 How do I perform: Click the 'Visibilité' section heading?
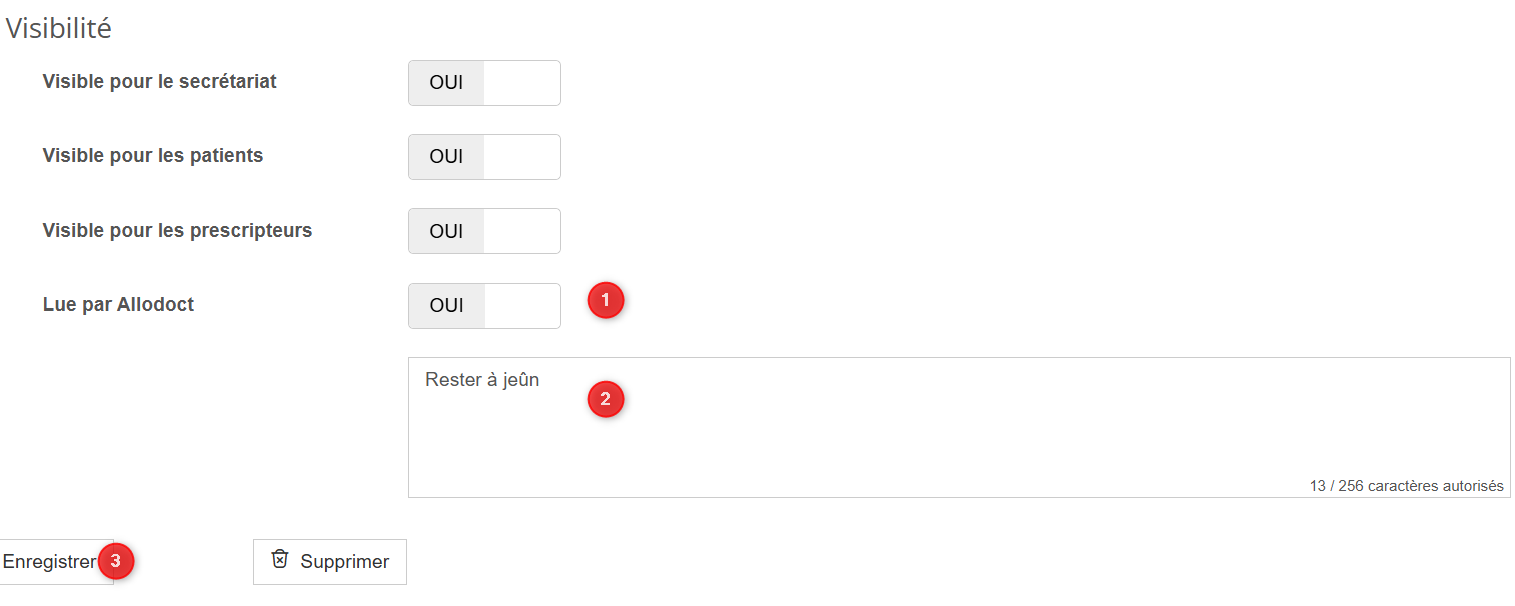(x=59, y=29)
